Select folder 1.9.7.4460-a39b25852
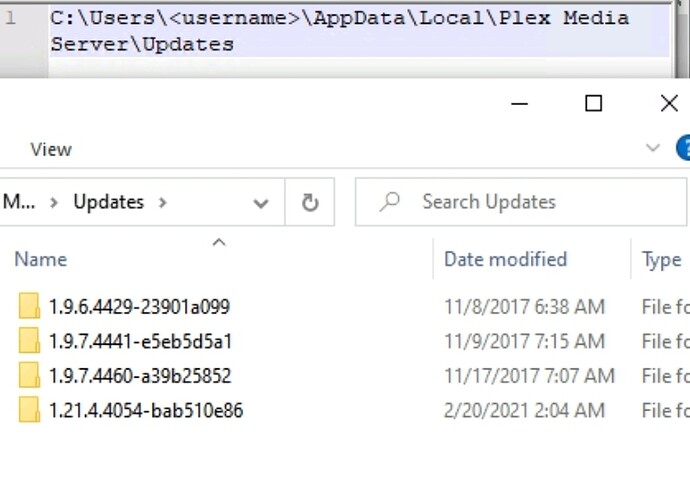Viewport: 690px width, 480px height. [x=140, y=376]
